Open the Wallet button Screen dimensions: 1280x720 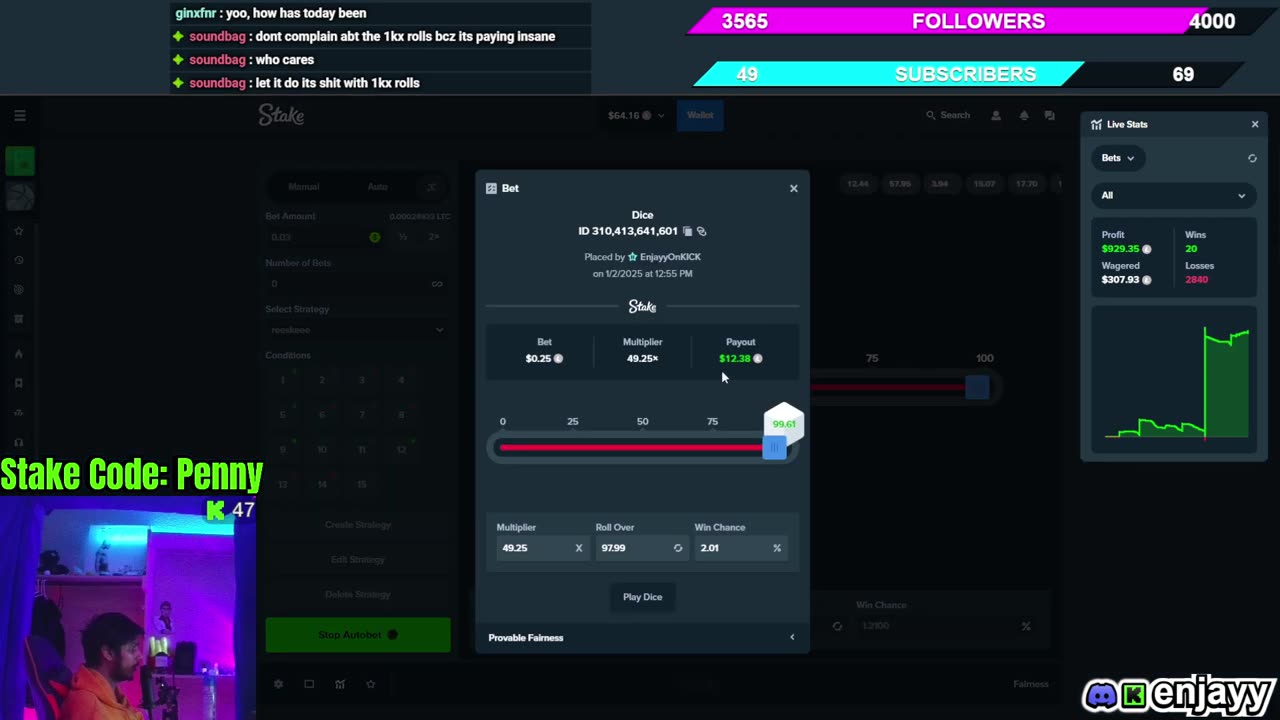[700, 116]
